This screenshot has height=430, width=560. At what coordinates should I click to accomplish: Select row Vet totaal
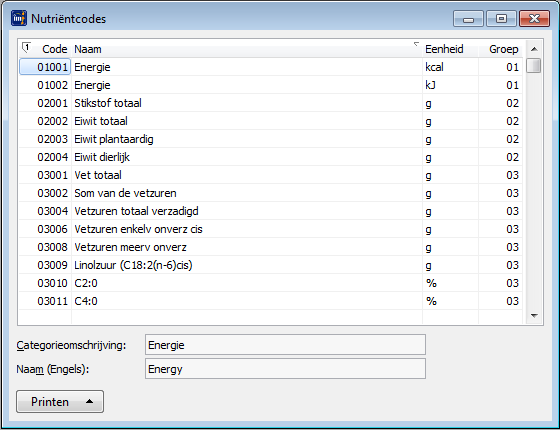pyautogui.click(x=270, y=175)
